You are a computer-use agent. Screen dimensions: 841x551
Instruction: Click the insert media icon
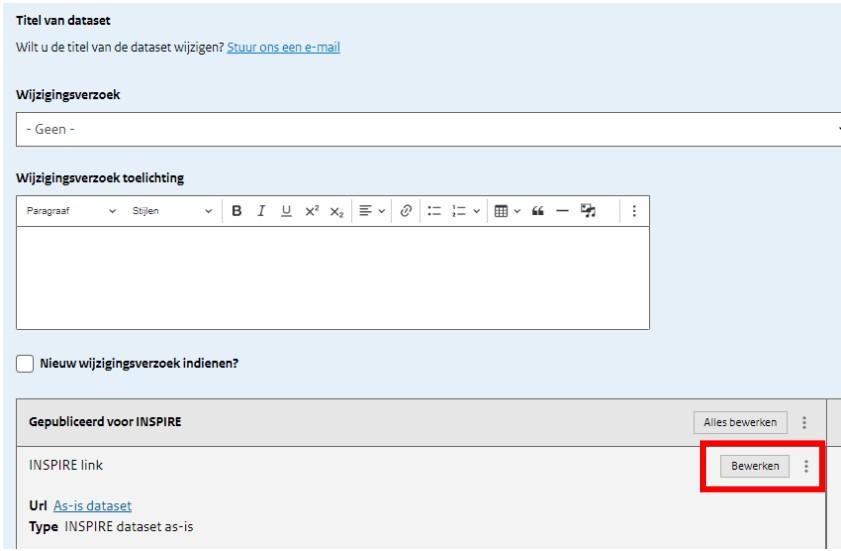(588, 211)
